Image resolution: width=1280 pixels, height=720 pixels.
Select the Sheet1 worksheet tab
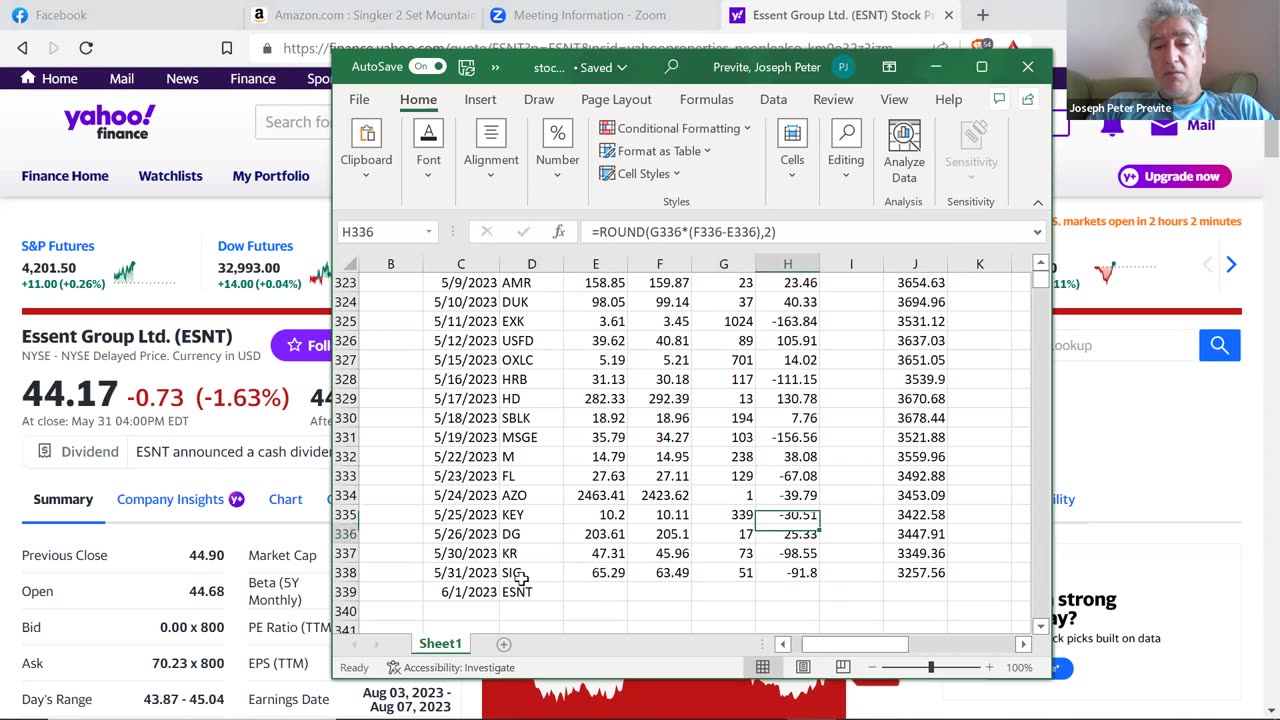440,644
